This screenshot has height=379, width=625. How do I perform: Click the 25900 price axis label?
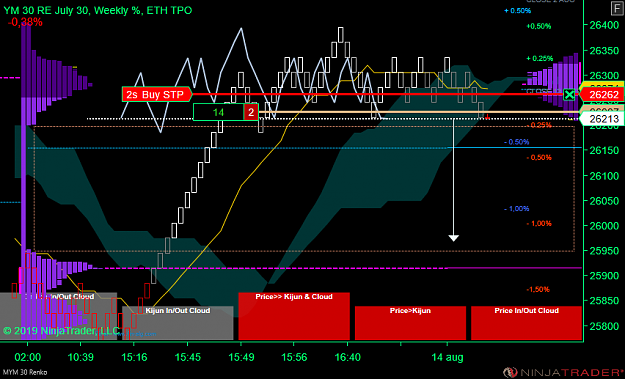tap(604, 275)
